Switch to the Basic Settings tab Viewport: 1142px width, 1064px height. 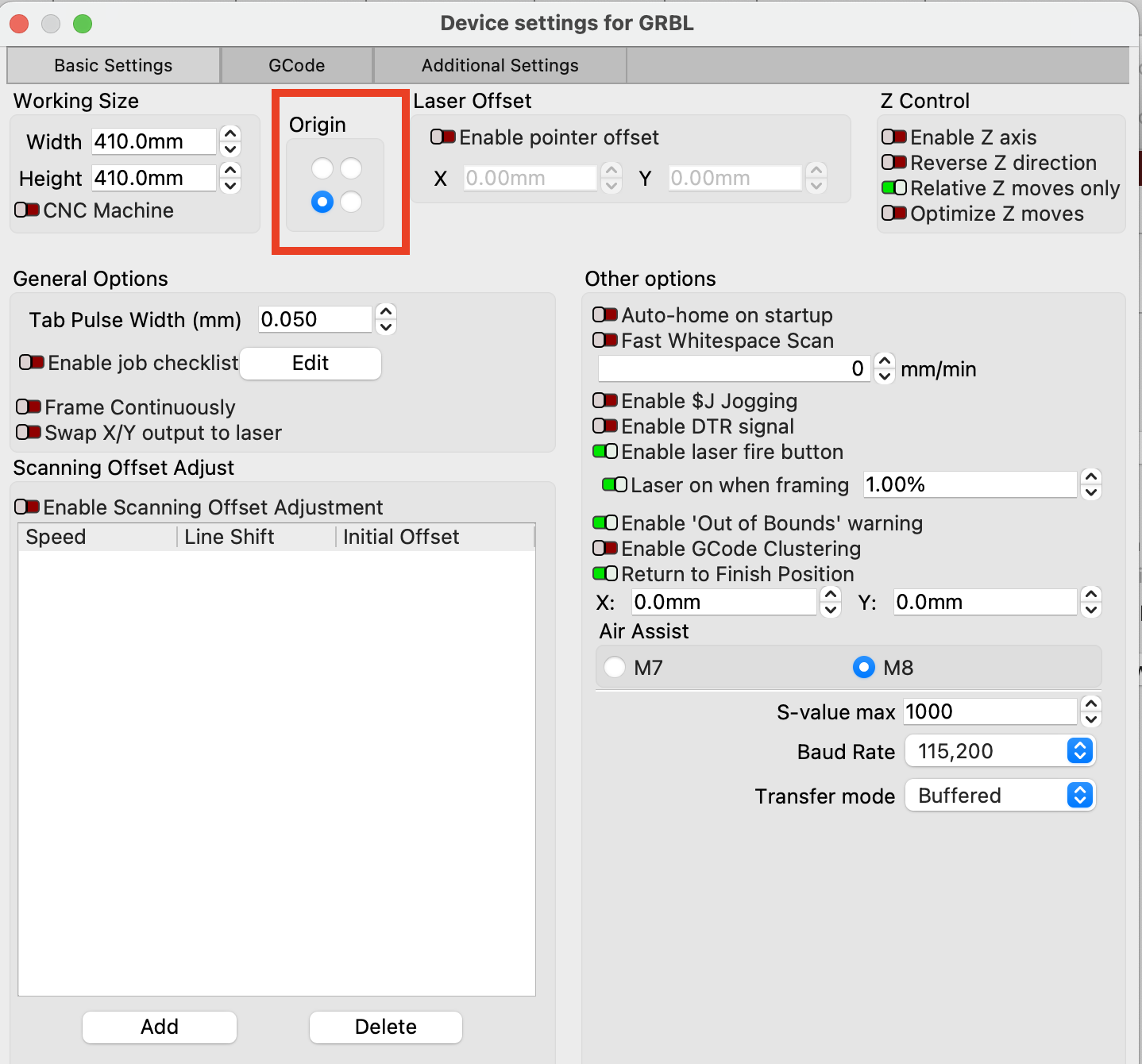(114, 65)
